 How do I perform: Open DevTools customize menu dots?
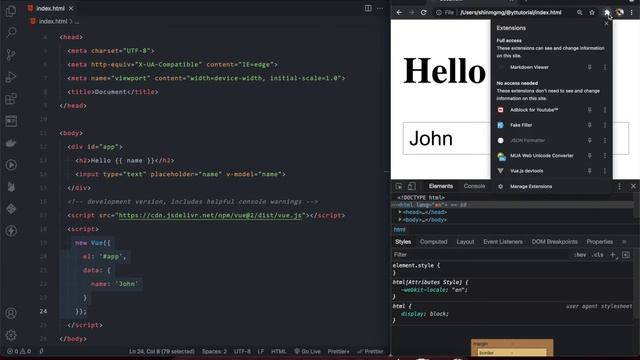(x=620, y=187)
